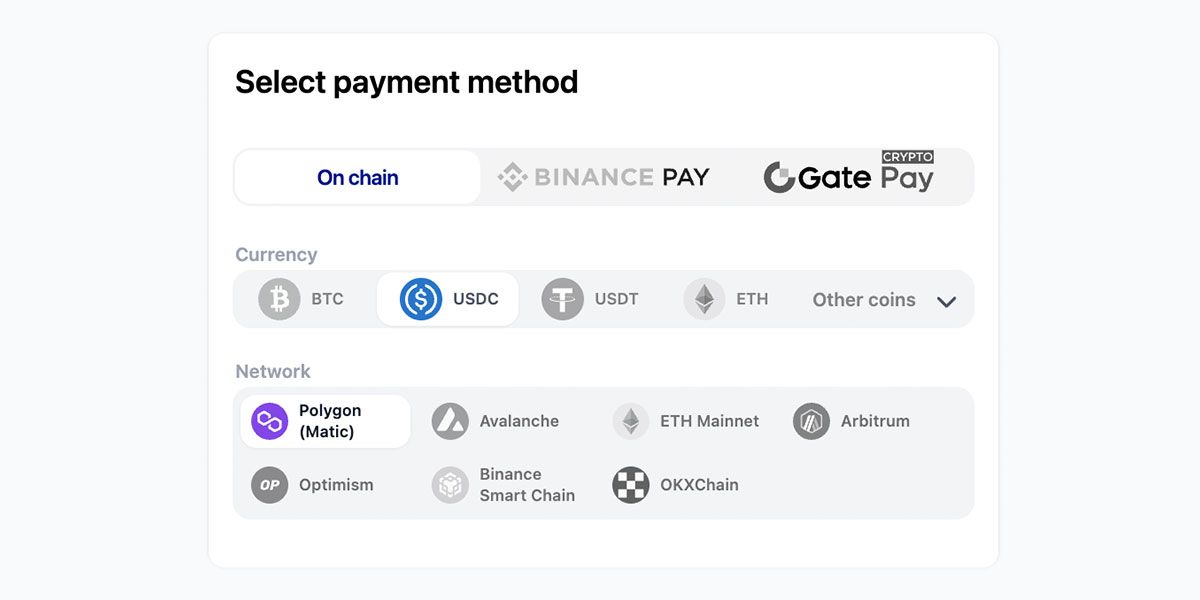Collapse the currency options arrow
The width and height of the screenshot is (1200, 600).
pyautogui.click(x=946, y=301)
